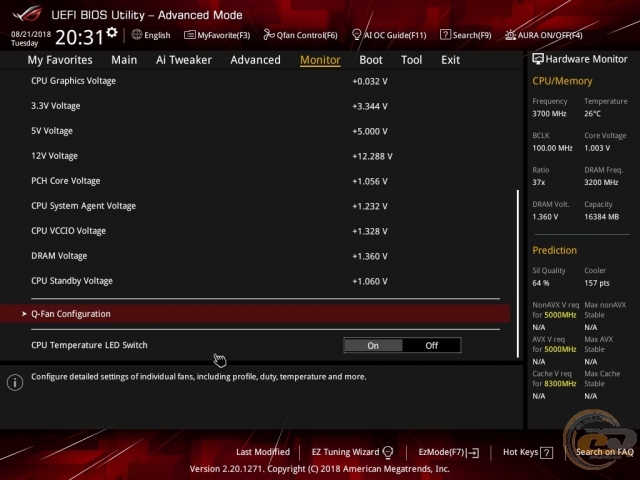The width and height of the screenshot is (640, 480).
Task: Open MyFavorite(F3) list icon
Action: (x=189, y=35)
